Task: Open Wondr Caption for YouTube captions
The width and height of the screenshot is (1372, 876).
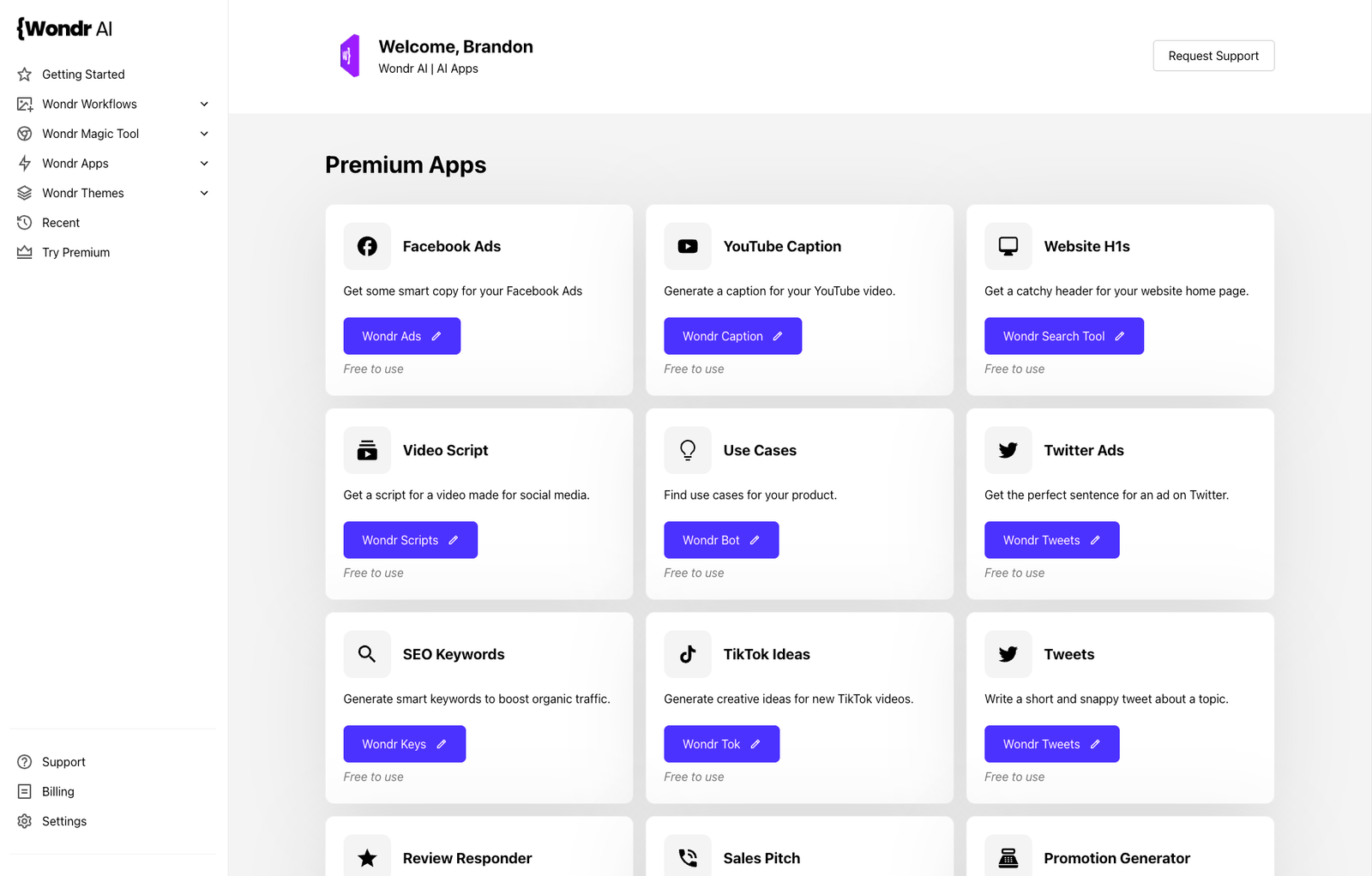Action: [x=732, y=336]
